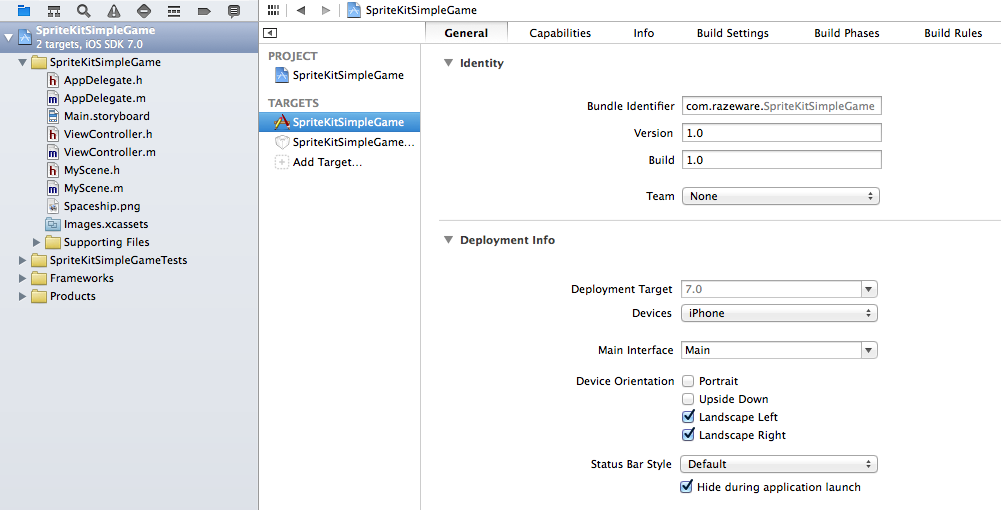Image resolution: width=1001 pixels, height=510 pixels.
Task: Enable the Portrait orientation checkbox
Action: 688,381
